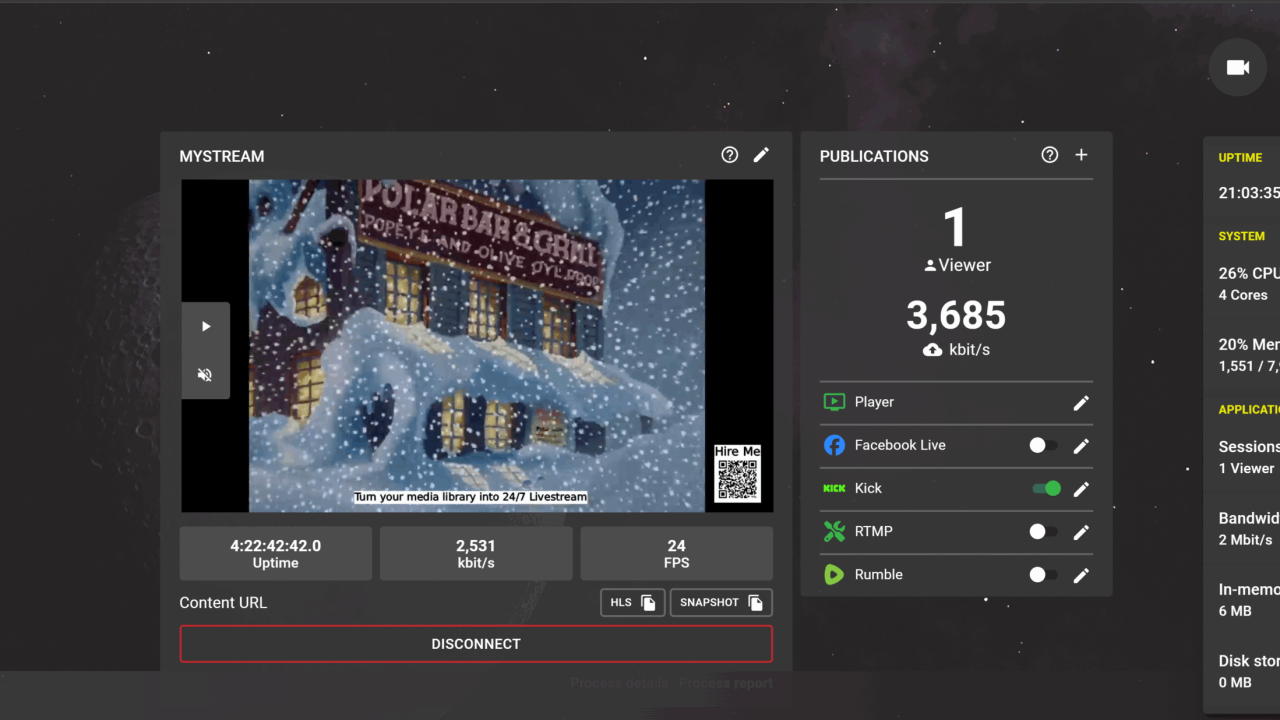Viewport: 1280px width, 720px height.
Task: Click the cloud upload icon above kbit/s
Action: pyautogui.click(x=932, y=350)
